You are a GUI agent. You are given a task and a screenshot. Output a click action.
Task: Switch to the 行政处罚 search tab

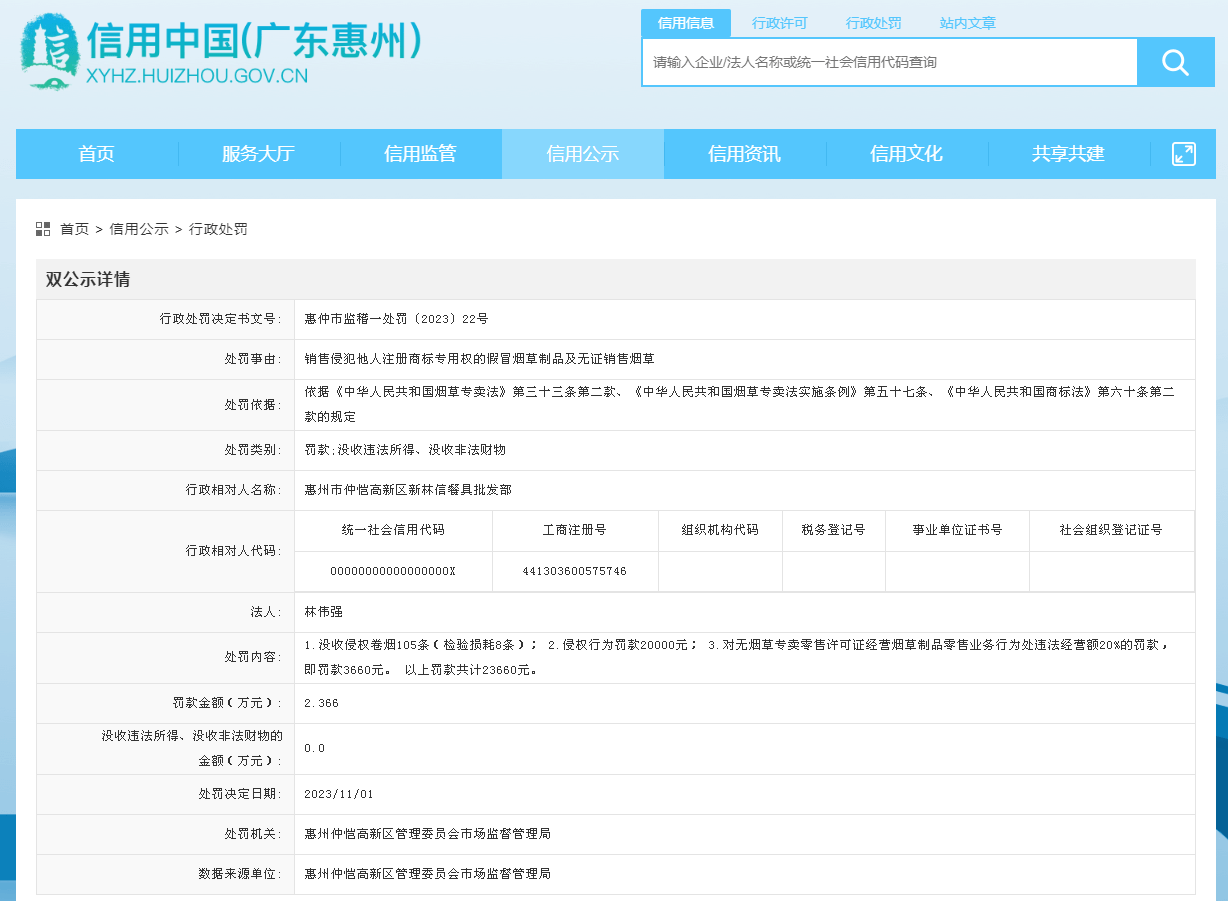pos(873,23)
